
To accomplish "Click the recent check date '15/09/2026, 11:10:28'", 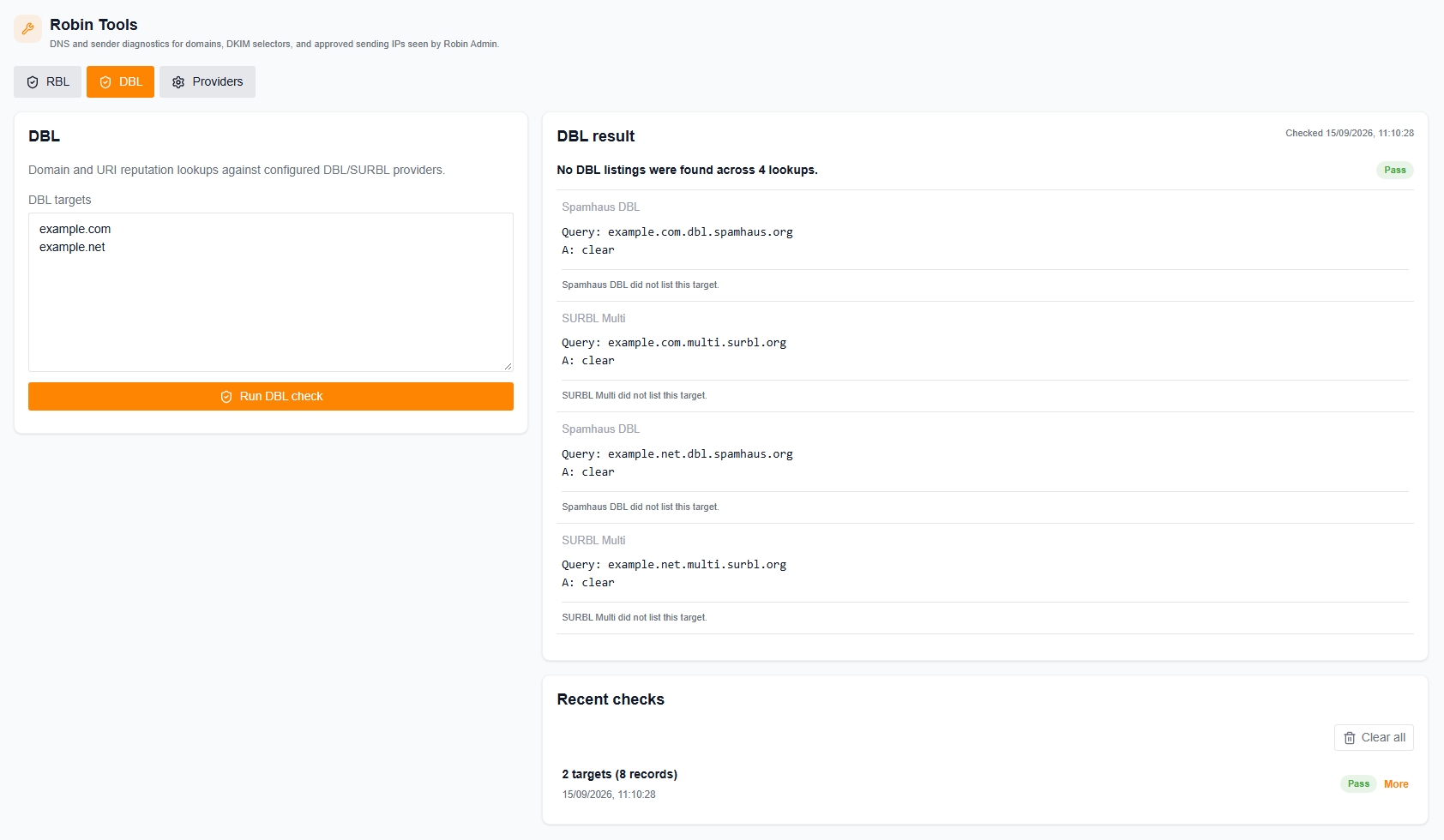I will coord(609,795).
